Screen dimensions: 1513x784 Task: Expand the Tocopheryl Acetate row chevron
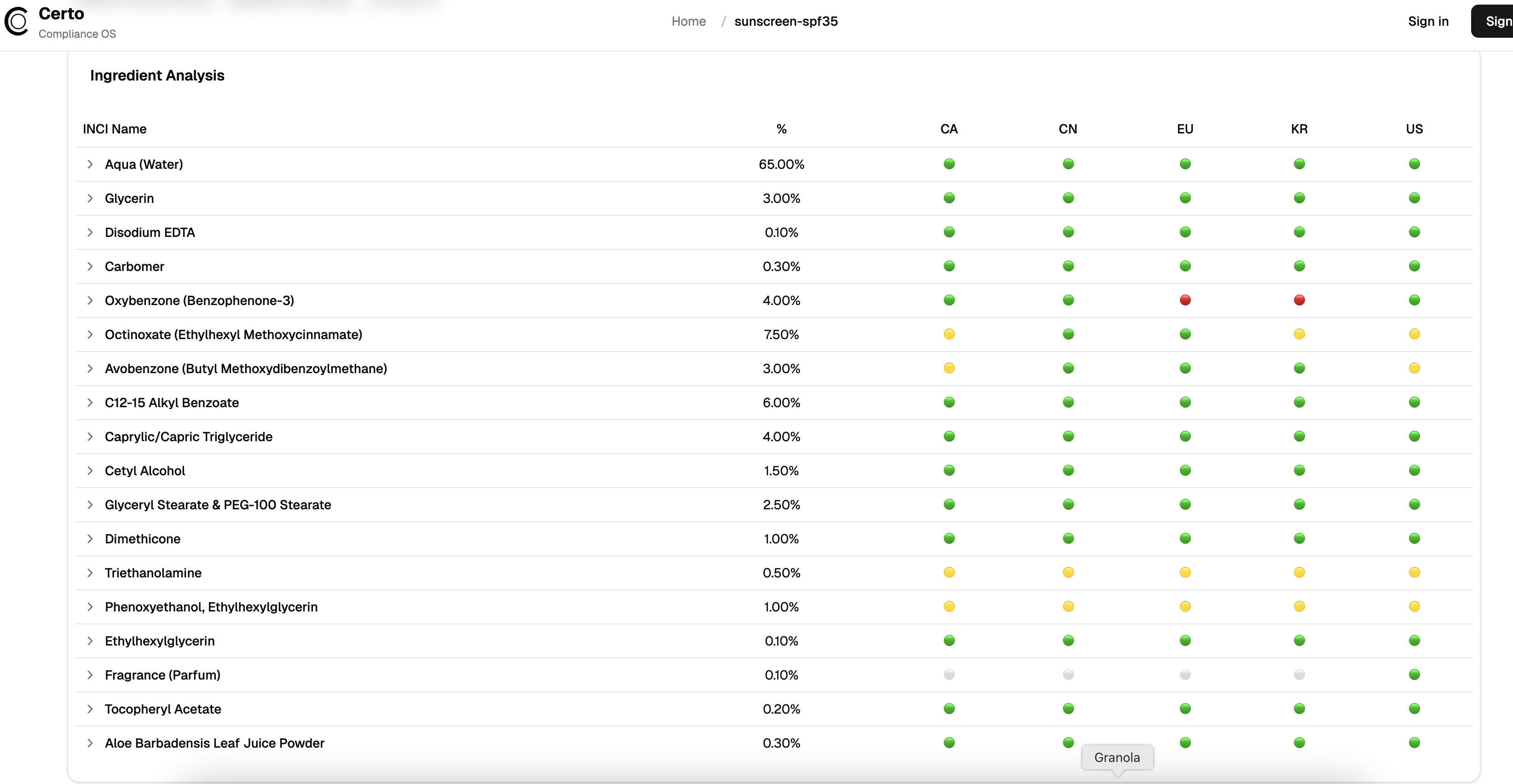click(x=90, y=709)
